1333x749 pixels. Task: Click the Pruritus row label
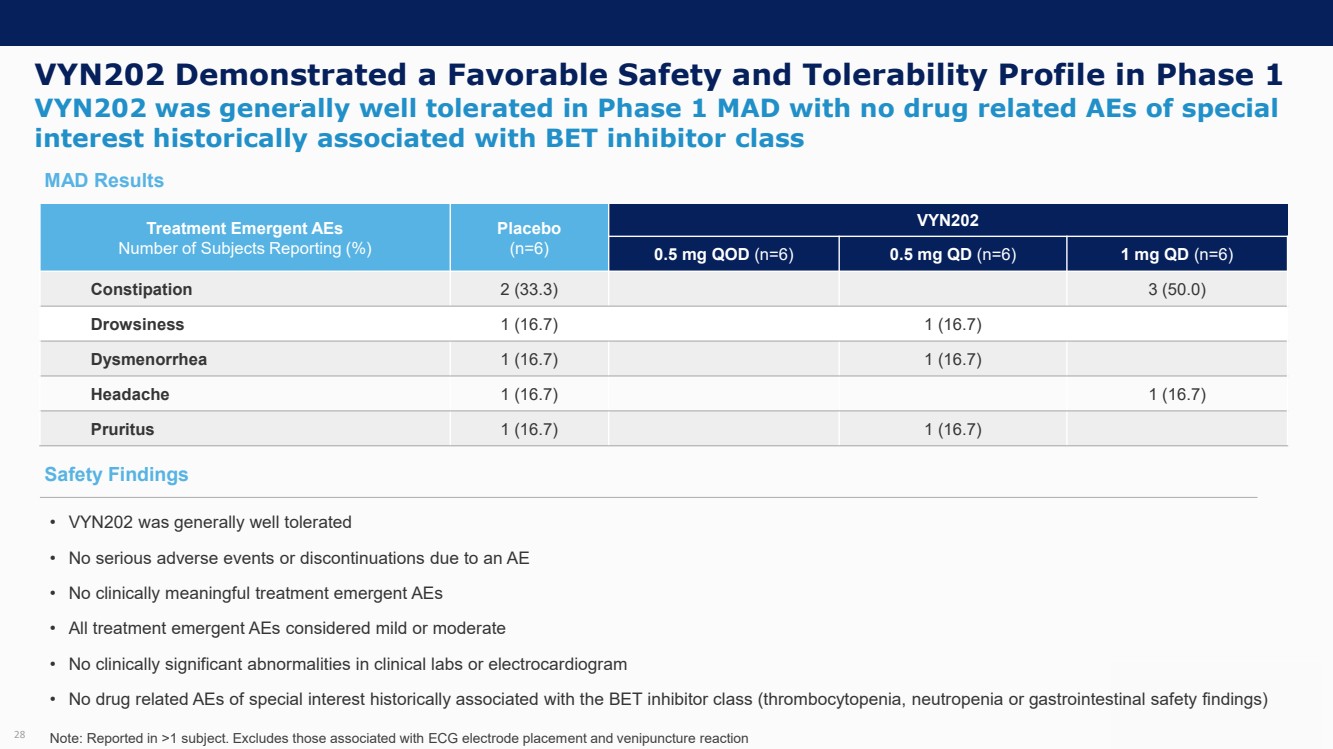pos(122,429)
